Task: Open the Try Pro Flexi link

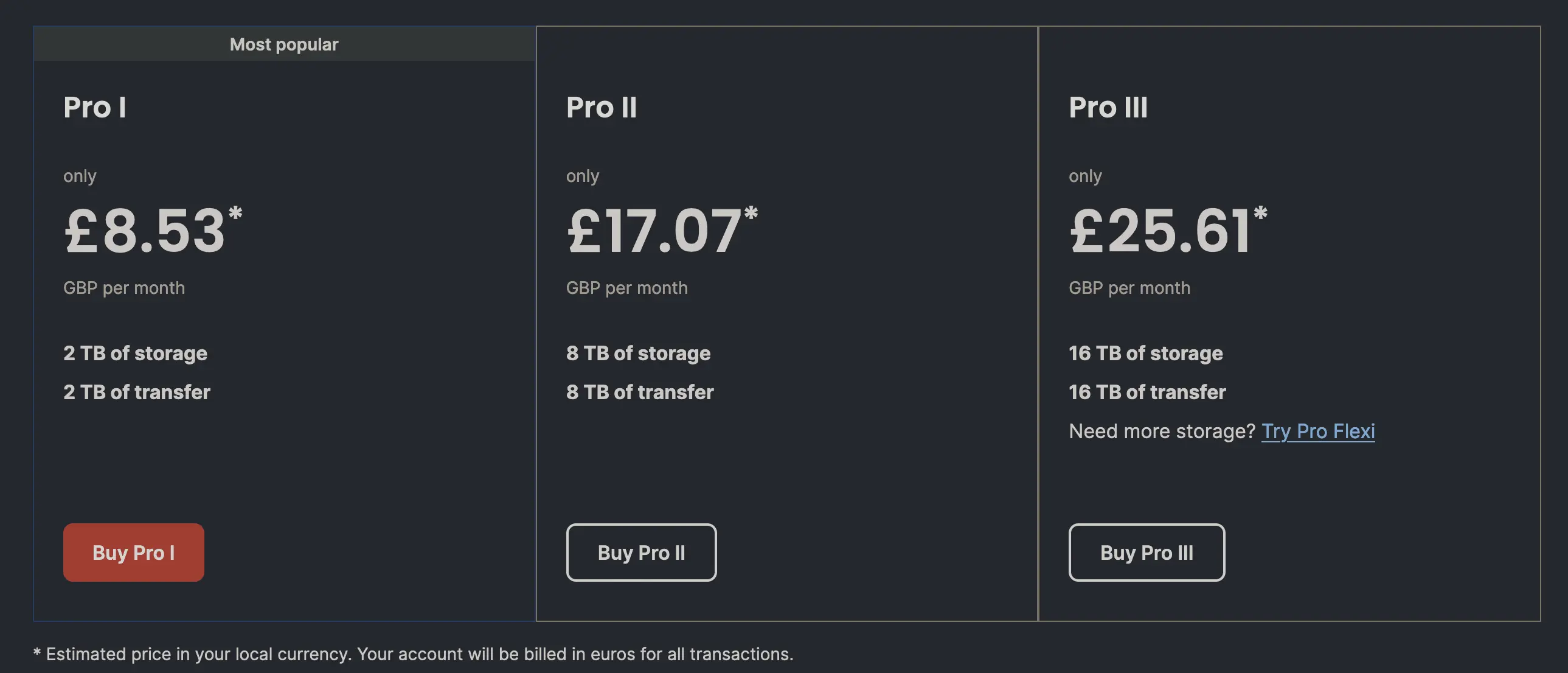Action: [1317, 431]
